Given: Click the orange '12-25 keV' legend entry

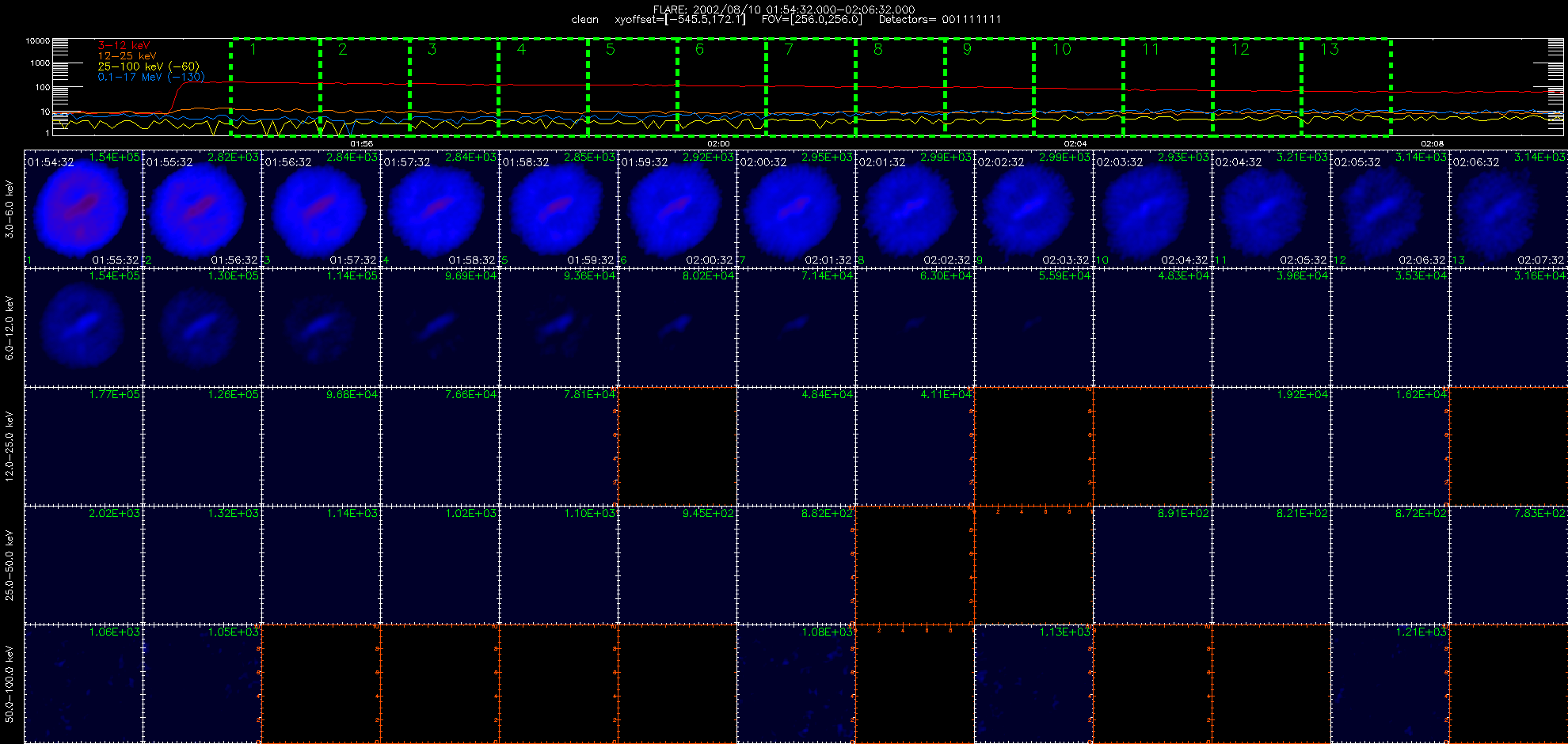Looking at the screenshot, I should pyautogui.click(x=127, y=56).
